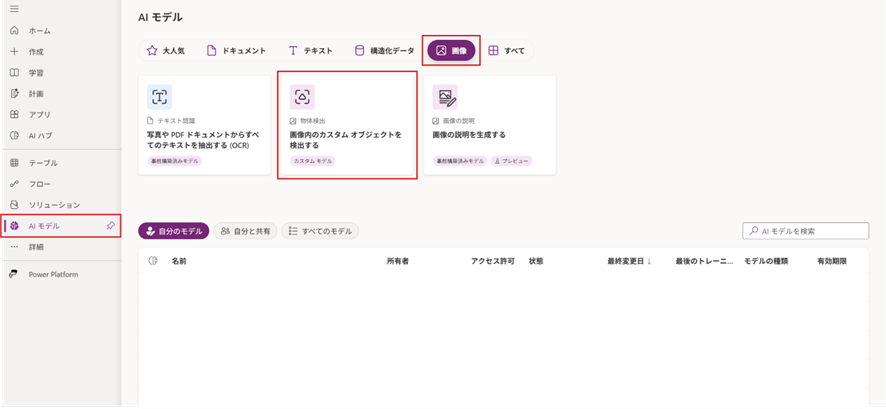Screen dimensions: 886x409
Task: Select the 構造化データ filter tab
Action: (x=384, y=51)
